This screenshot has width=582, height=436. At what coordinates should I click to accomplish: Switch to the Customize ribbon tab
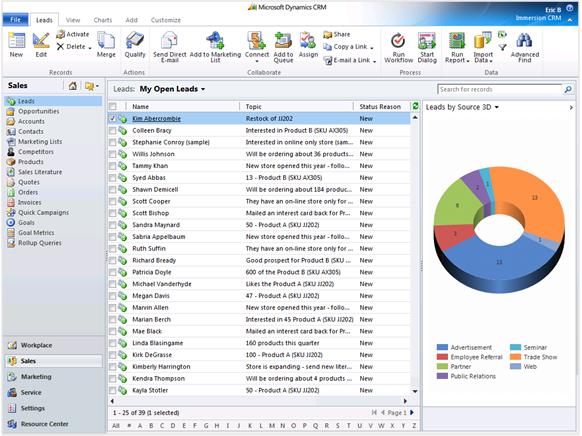click(x=166, y=20)
